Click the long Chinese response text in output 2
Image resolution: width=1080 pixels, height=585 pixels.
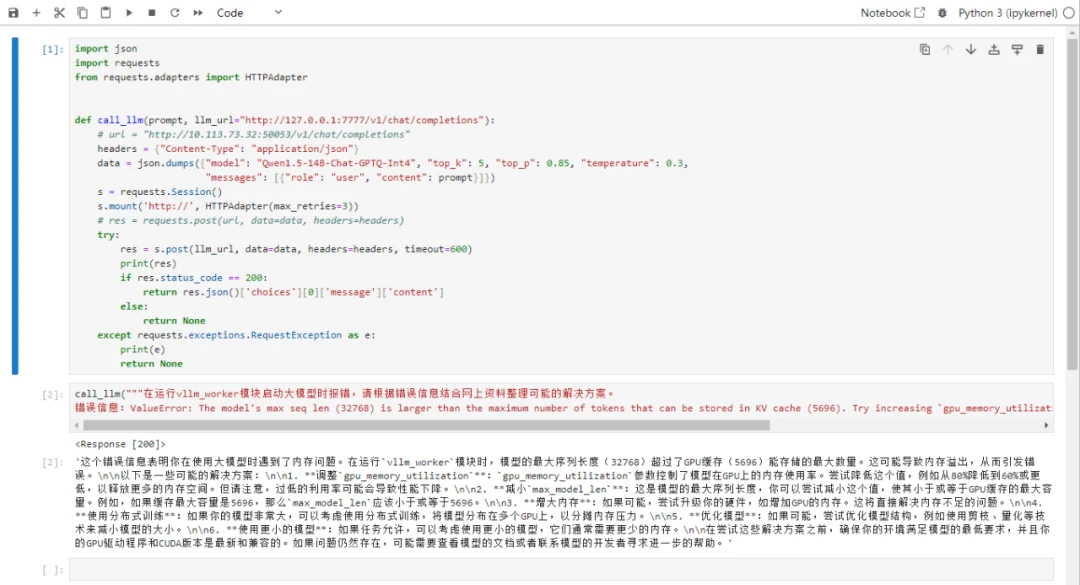563,502
